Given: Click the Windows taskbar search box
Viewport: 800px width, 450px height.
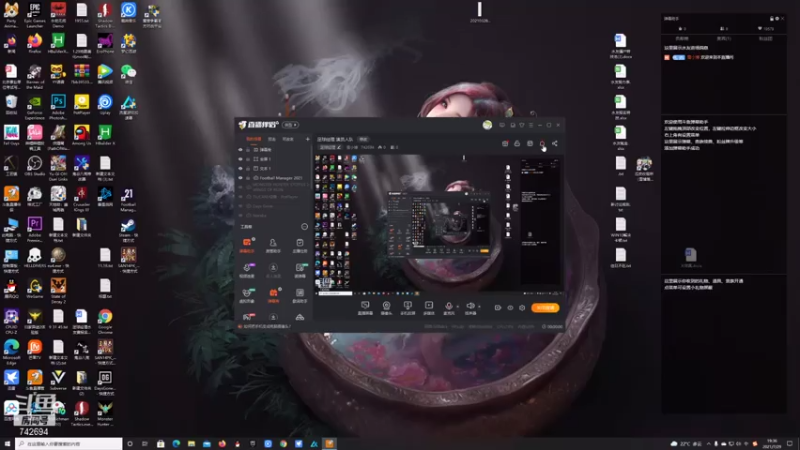Looking at the screenshot, I should tap(69, 444).
